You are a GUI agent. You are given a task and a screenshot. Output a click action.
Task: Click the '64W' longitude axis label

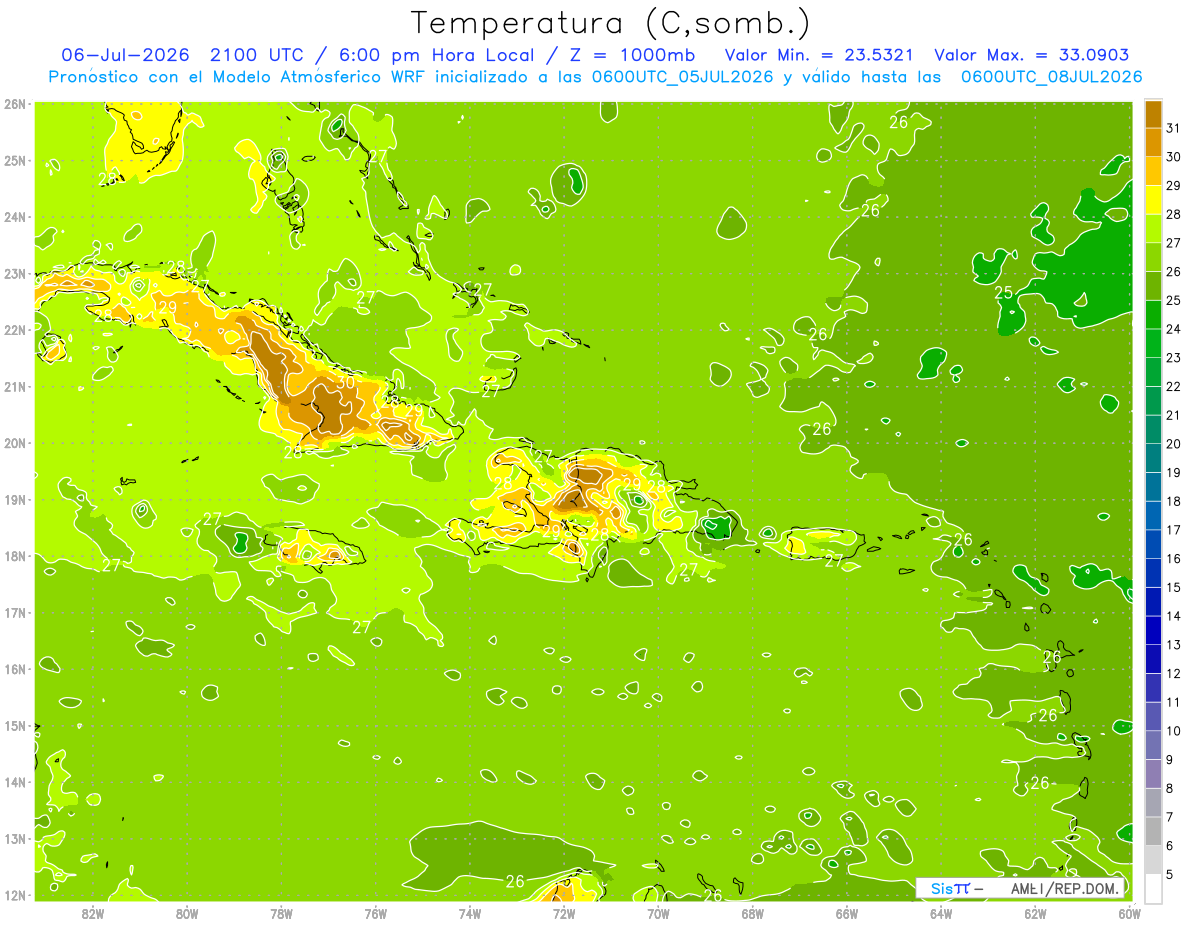941,913
